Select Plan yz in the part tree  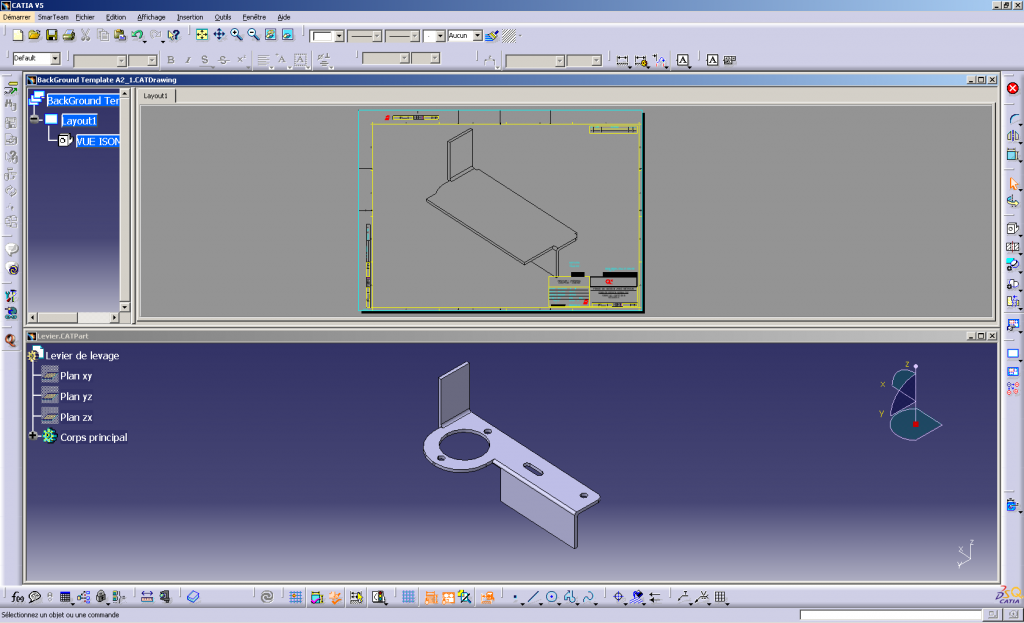[76, 397]
